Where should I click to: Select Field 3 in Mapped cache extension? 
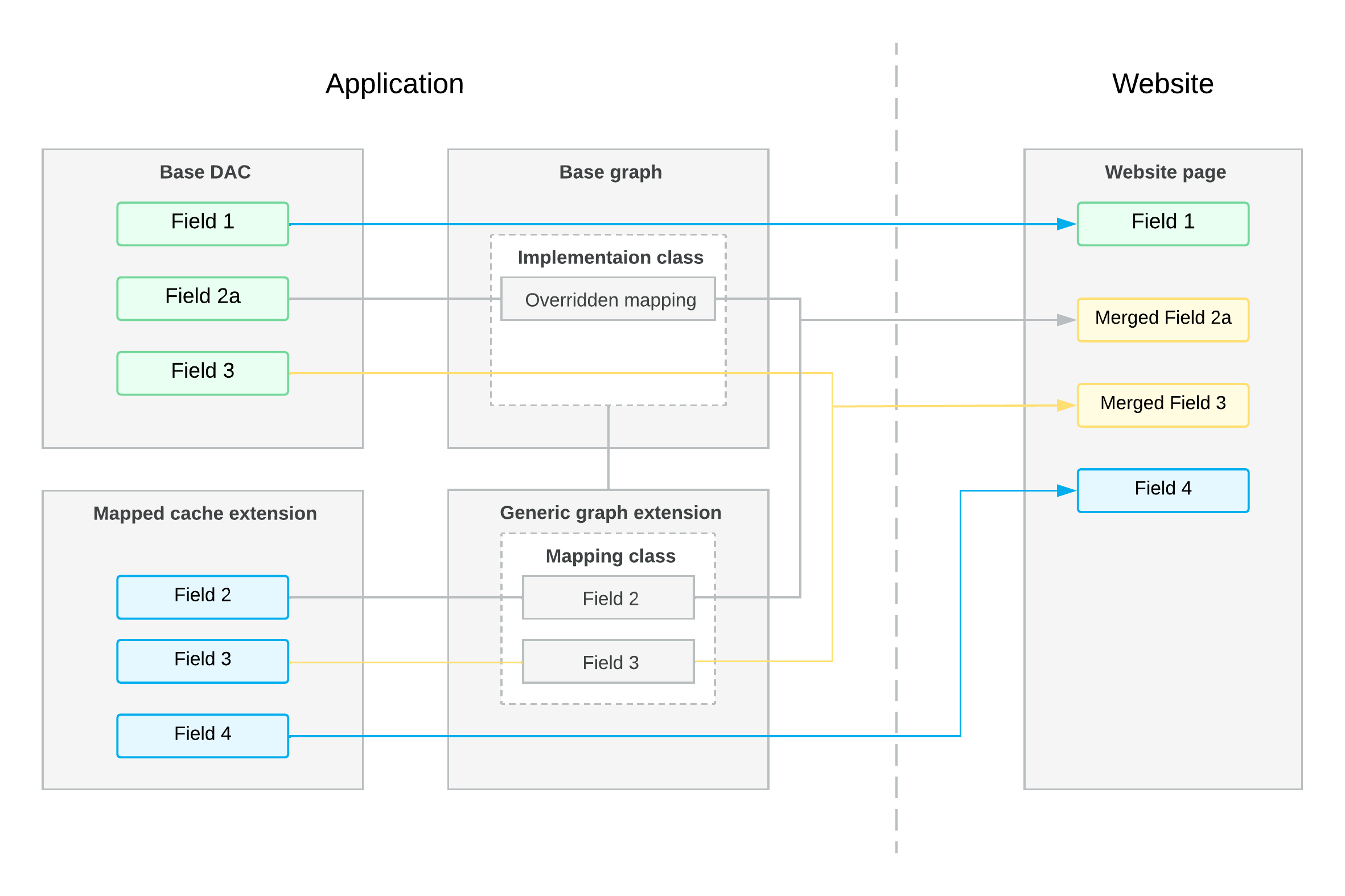click(x=203, y=661)
